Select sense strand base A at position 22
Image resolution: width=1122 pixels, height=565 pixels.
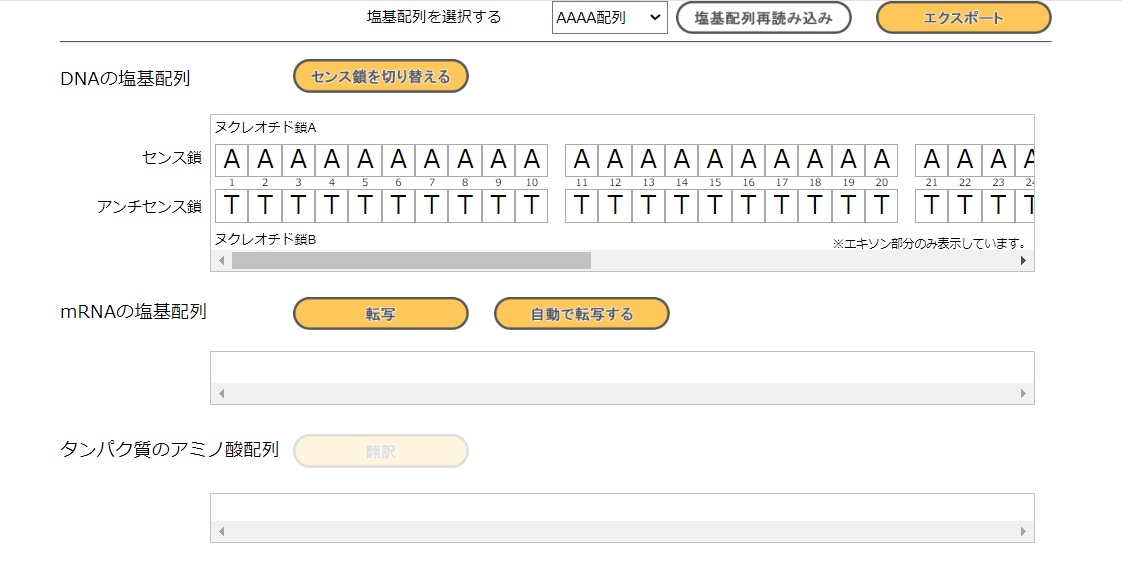point(965,160)
